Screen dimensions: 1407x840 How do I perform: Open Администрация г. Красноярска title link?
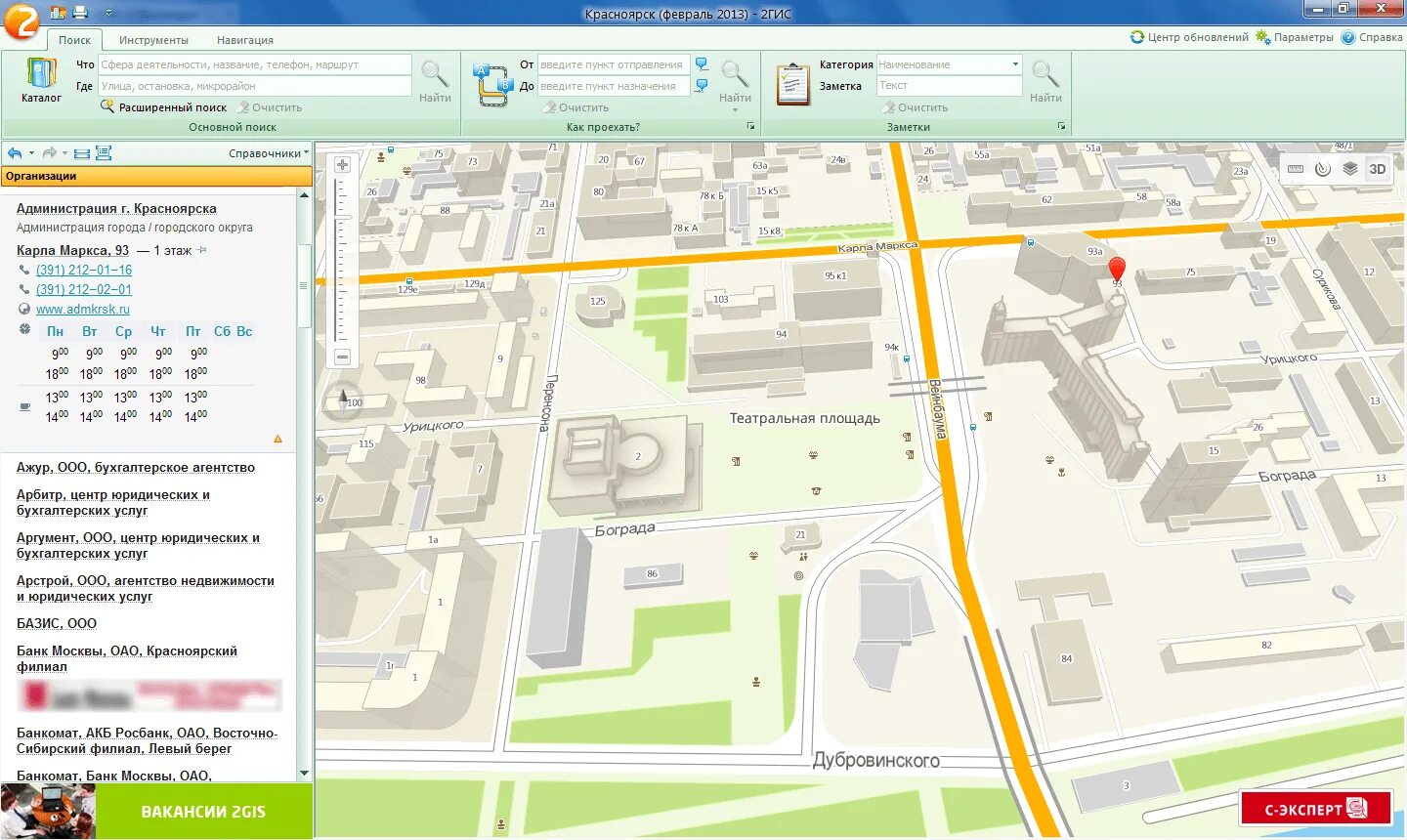(116, 208)
